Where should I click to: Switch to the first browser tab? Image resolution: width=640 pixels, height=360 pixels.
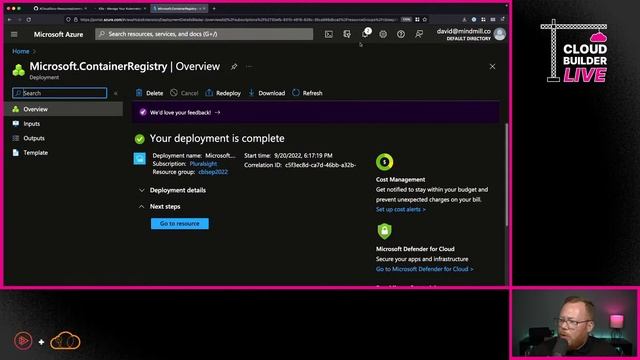[x=60, y=8]
